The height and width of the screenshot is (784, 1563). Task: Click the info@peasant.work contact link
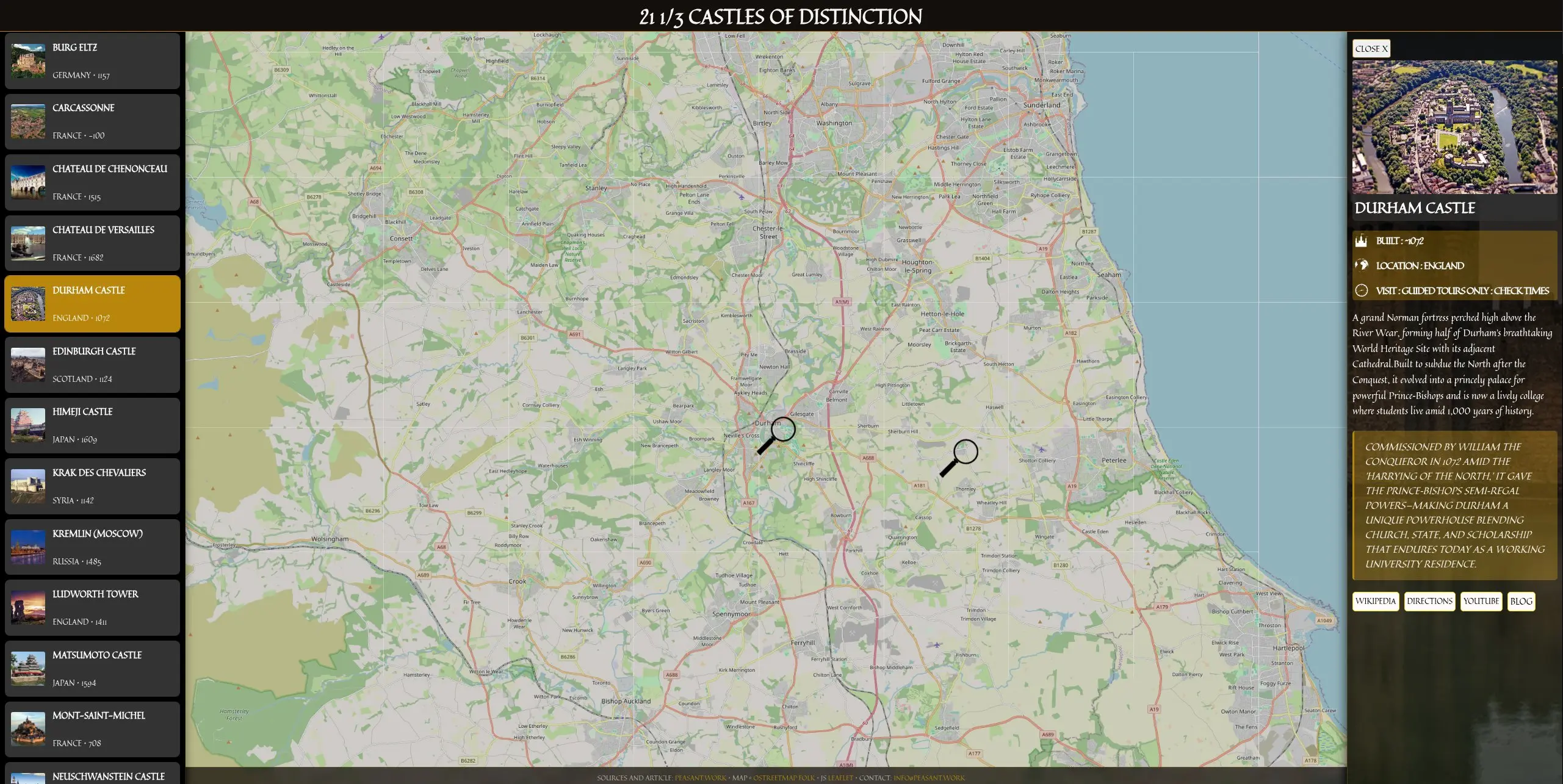click(929, 778)
